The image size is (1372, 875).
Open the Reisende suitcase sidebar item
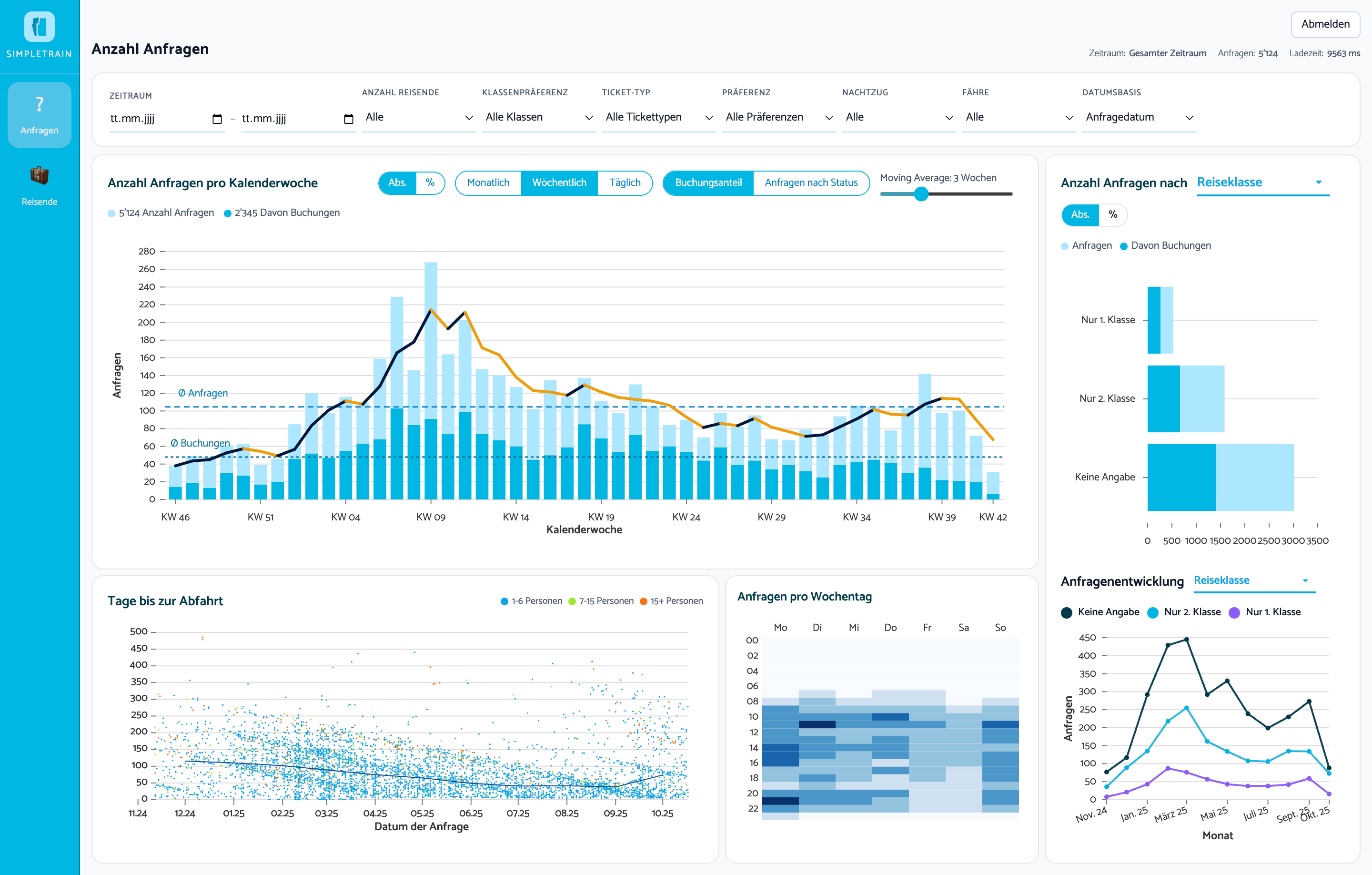tap(40, 186)
